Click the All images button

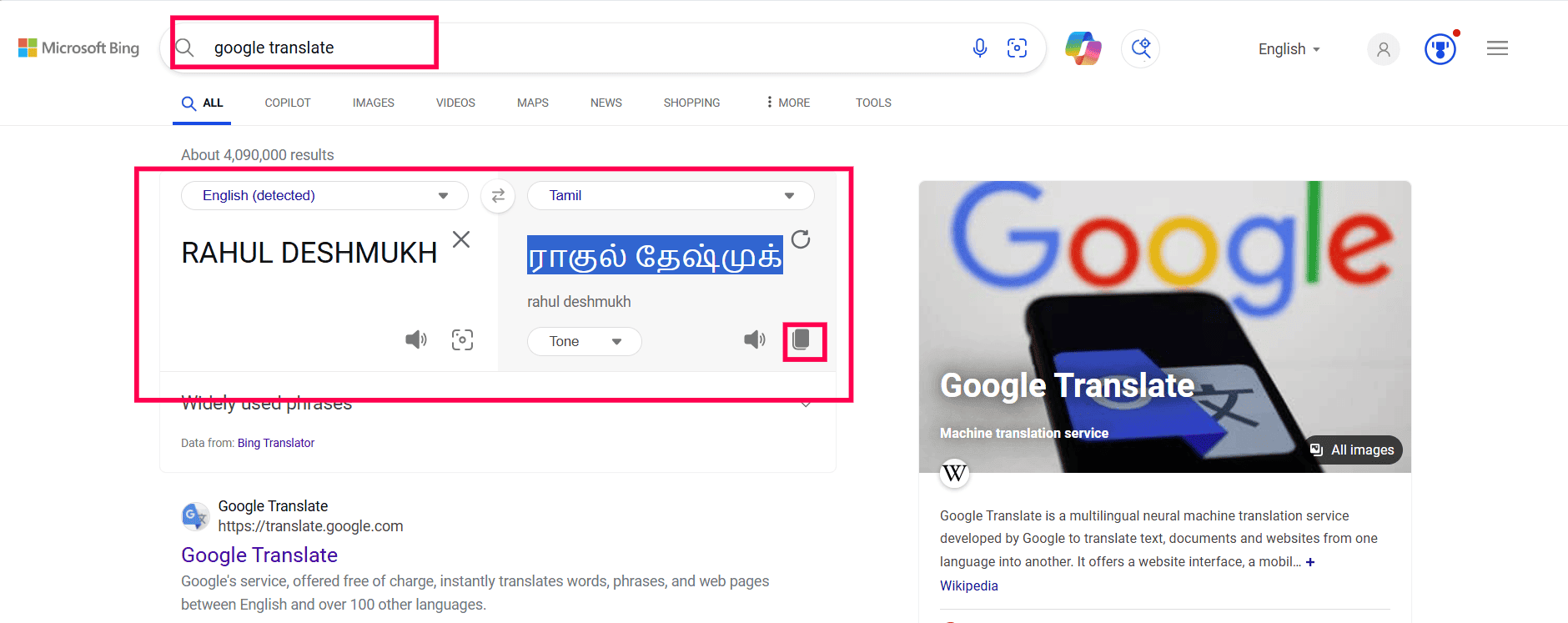click(1352, 450)
